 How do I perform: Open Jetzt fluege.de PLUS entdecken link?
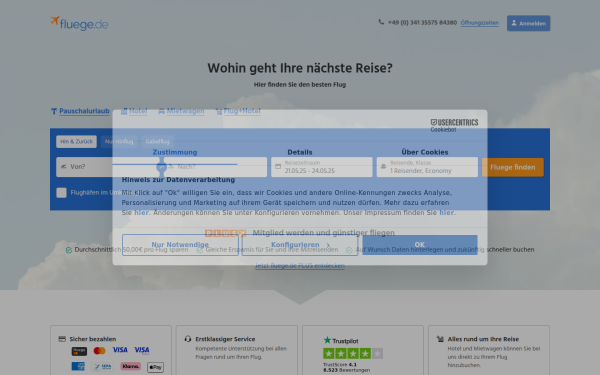[x=300, y=266]
